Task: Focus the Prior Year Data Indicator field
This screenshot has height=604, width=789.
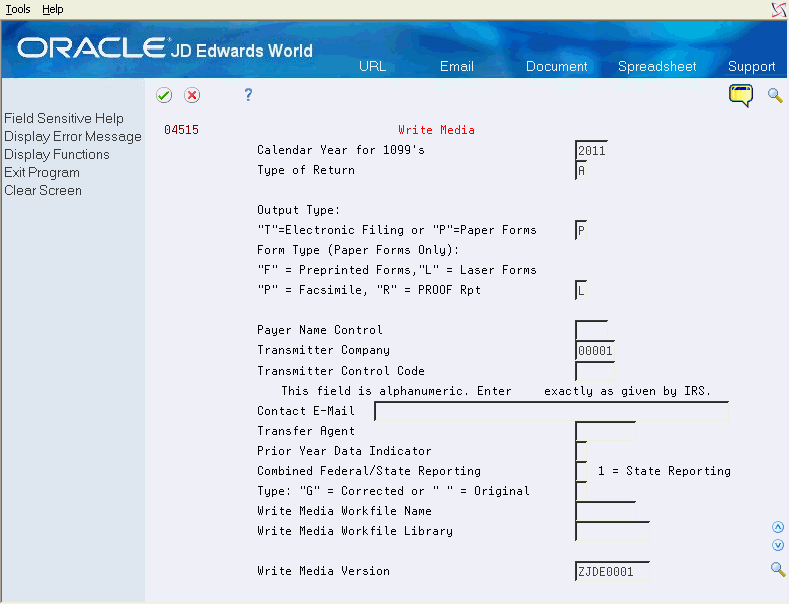Action: tap(581, 450)
